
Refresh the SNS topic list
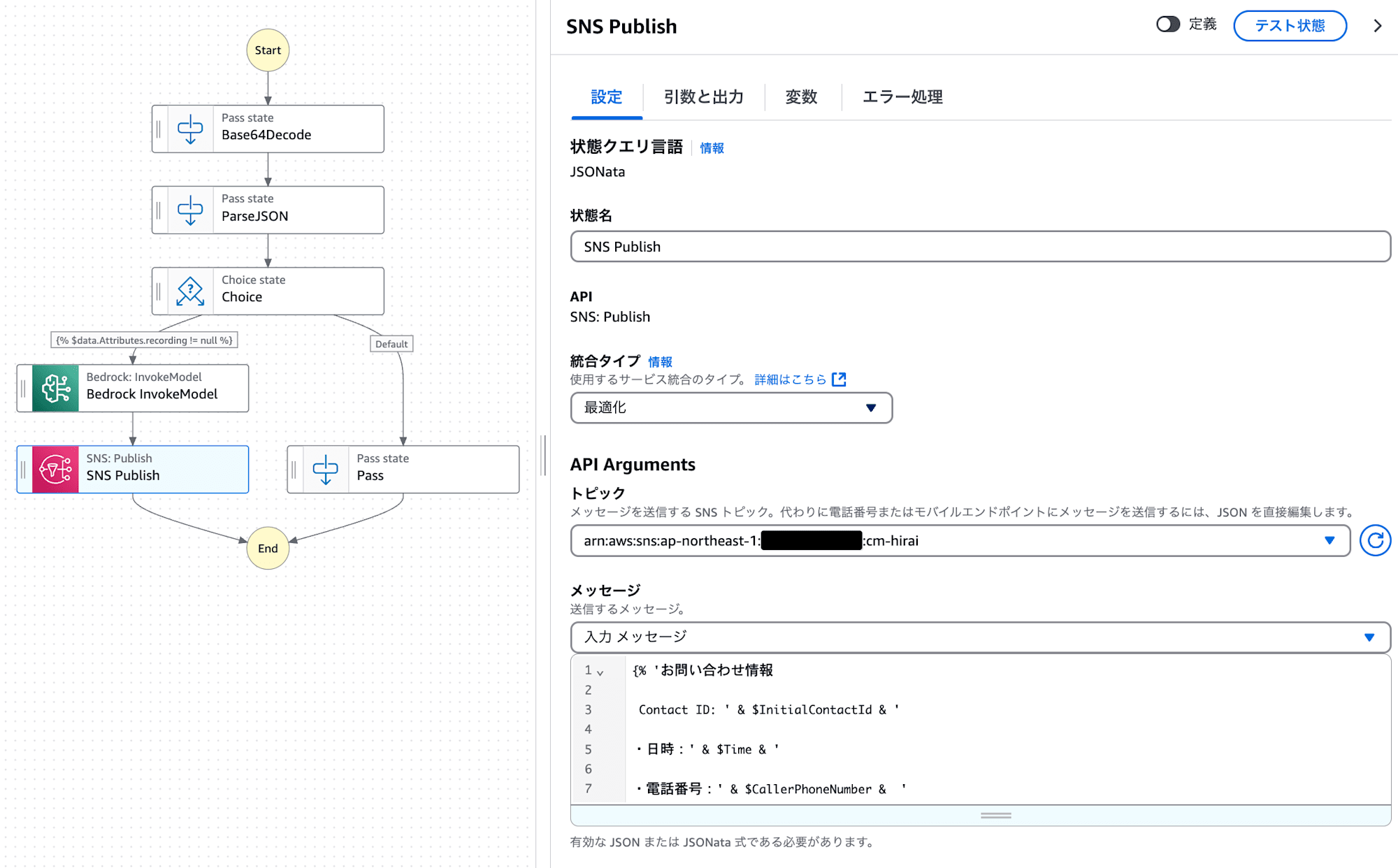pyautogui.click(x=1375, y=540)
